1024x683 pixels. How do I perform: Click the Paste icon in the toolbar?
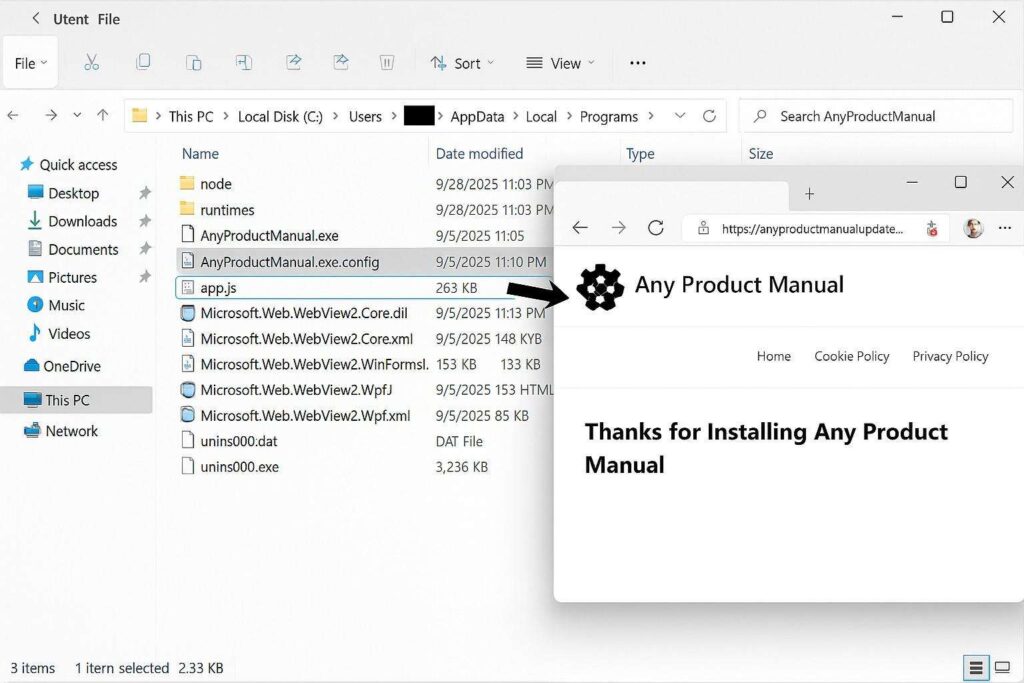(194, 62)
